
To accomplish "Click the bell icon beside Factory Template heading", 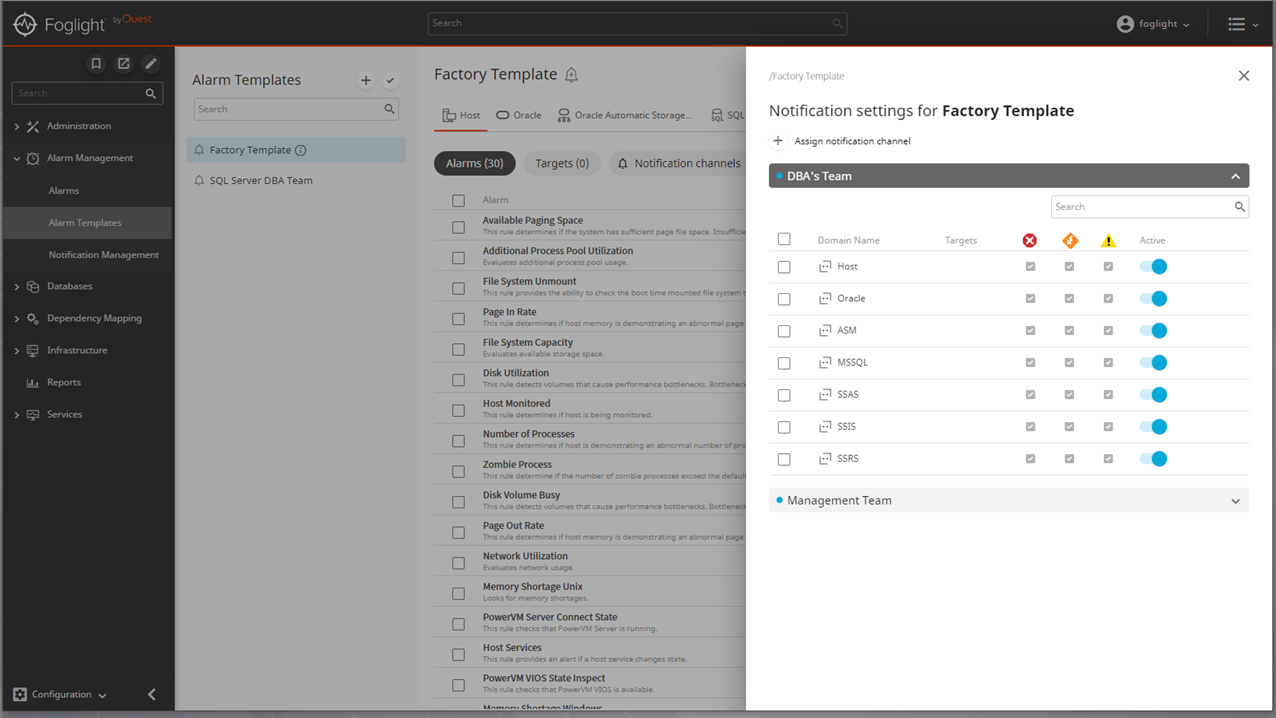I will coord(571,75).
